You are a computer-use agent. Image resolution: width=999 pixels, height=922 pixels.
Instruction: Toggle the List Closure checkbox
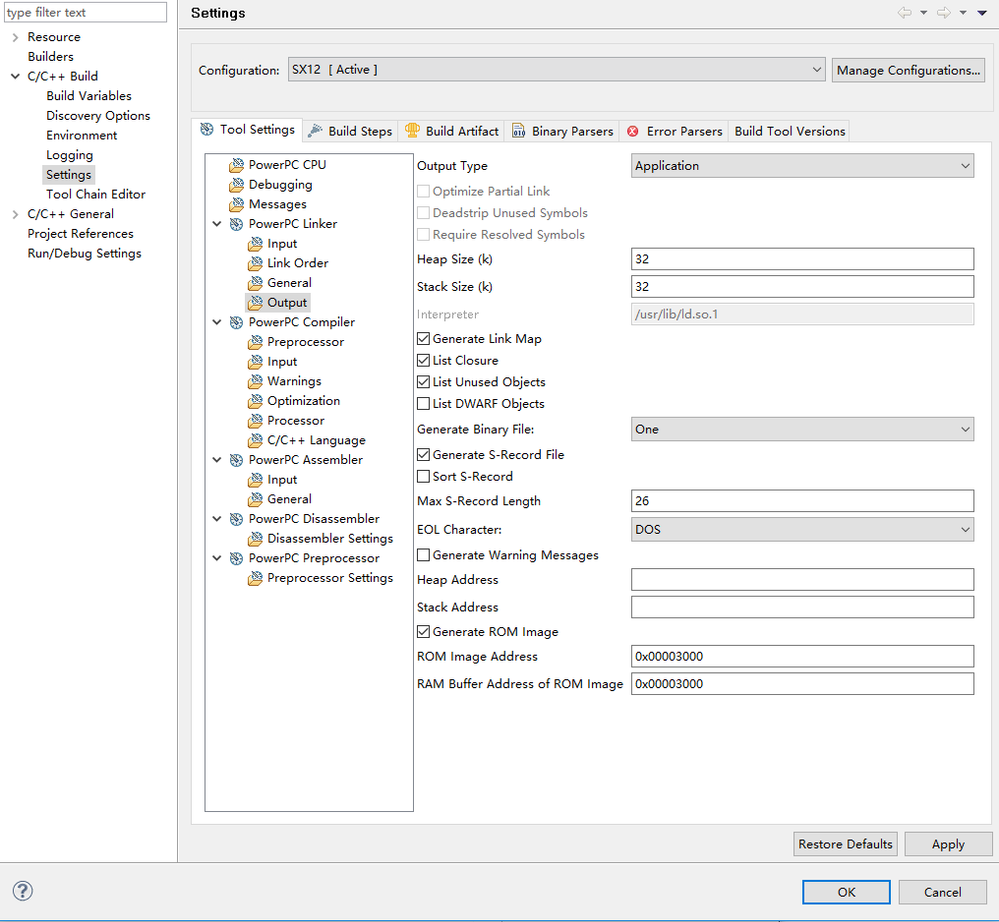click(423, 361)
